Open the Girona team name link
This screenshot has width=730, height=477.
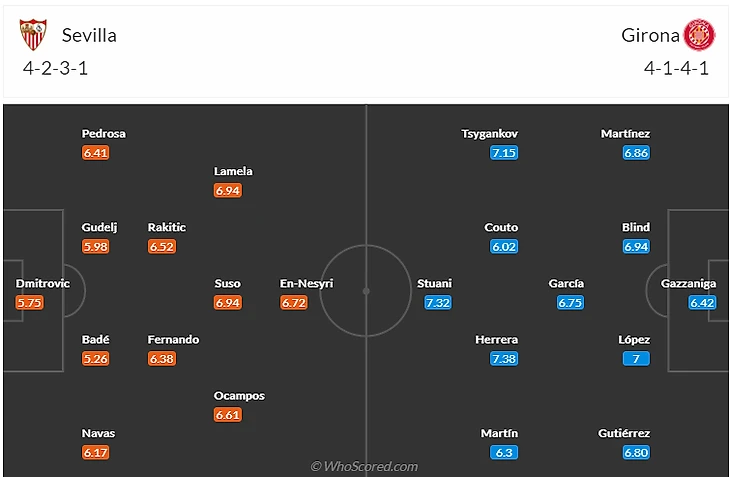click(x=650, y=35)
